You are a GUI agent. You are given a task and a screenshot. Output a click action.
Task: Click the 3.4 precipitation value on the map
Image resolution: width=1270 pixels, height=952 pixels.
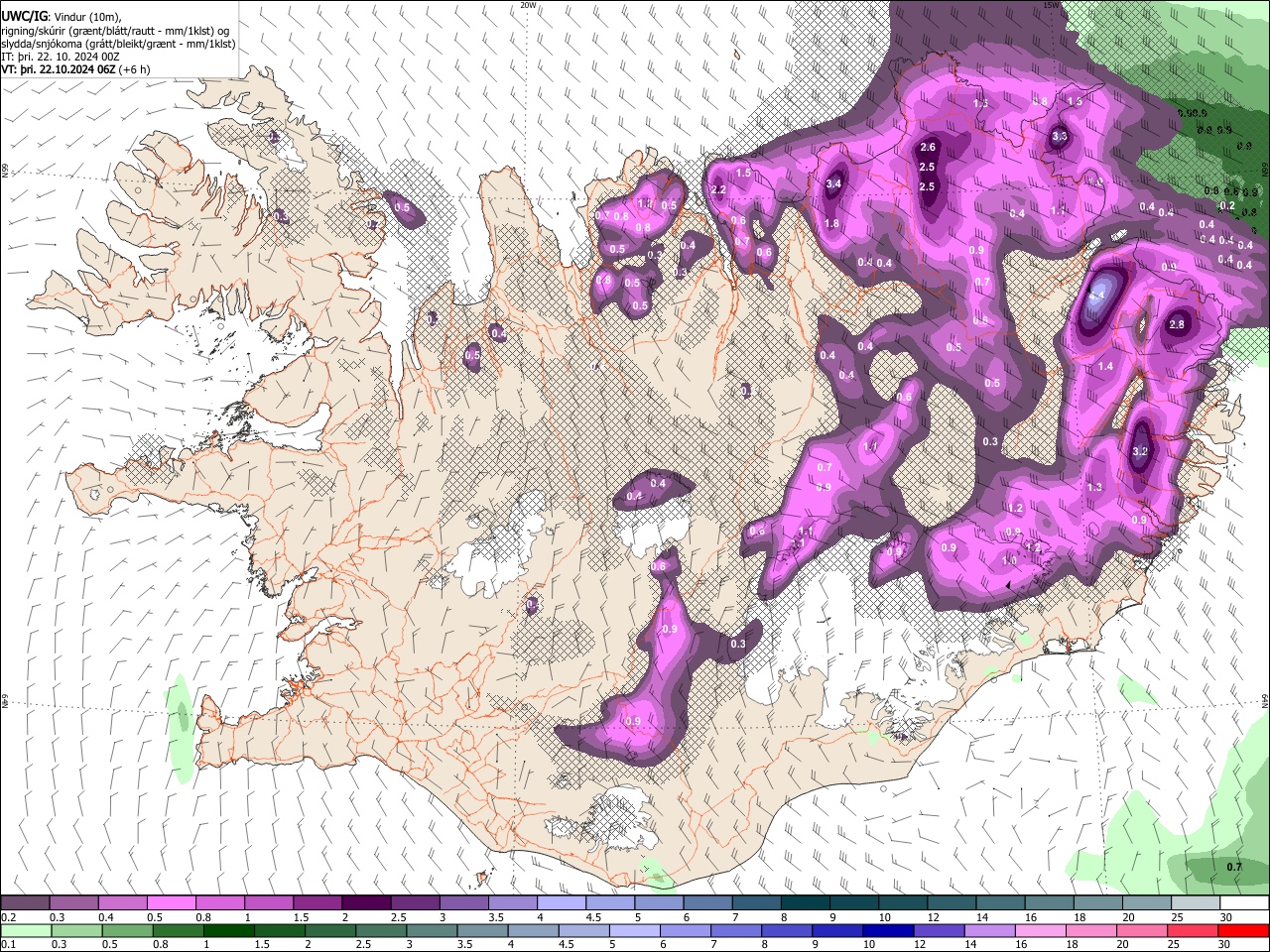pyautogui.click(x=833, y=183)
